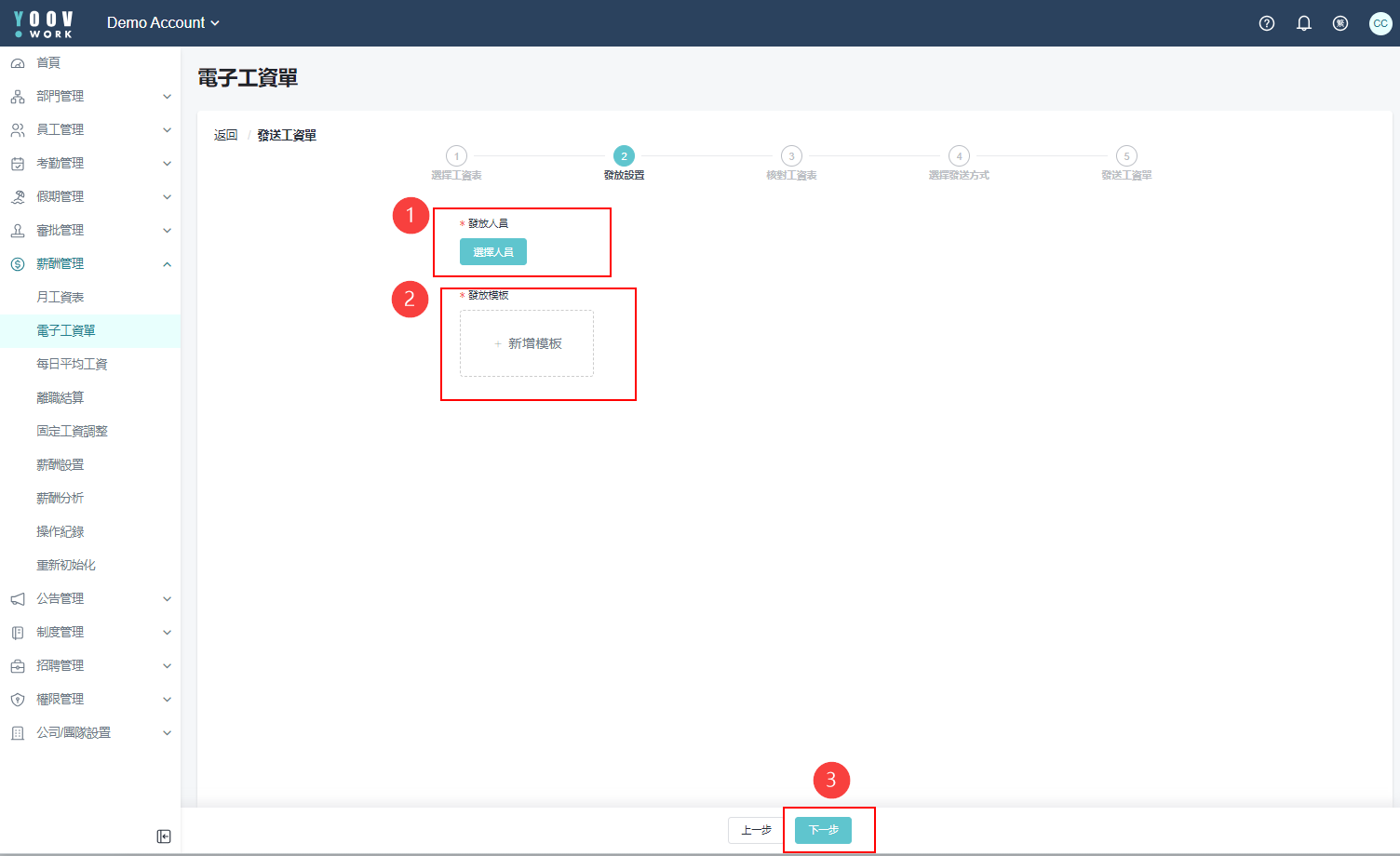Select 薪酬設置 in the sidebar
This screenshot has width=1400, height=856.
click(61, 465)
